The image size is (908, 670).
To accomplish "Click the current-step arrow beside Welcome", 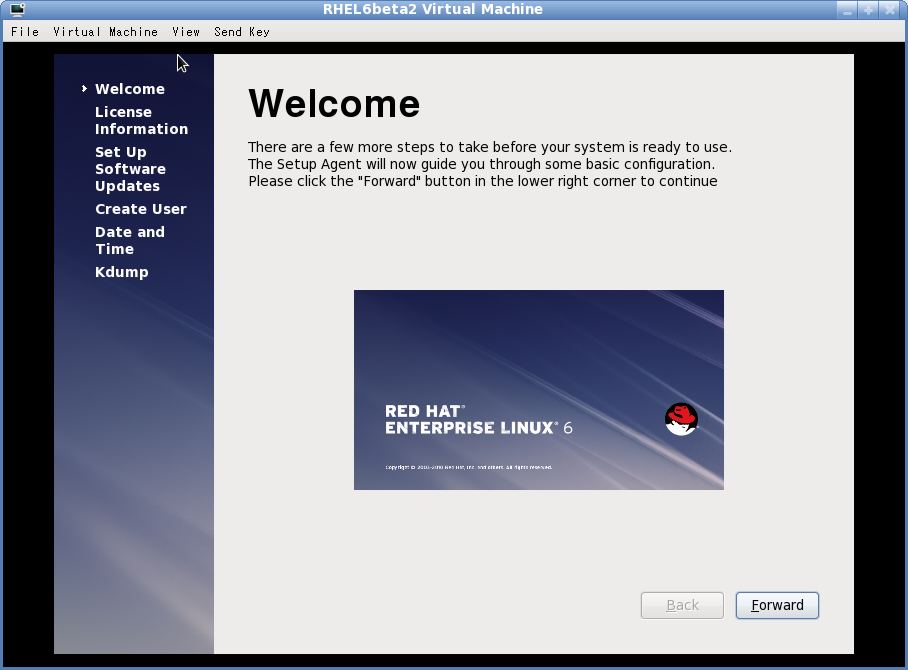I will pyautogui.click(x=84, y=89).
